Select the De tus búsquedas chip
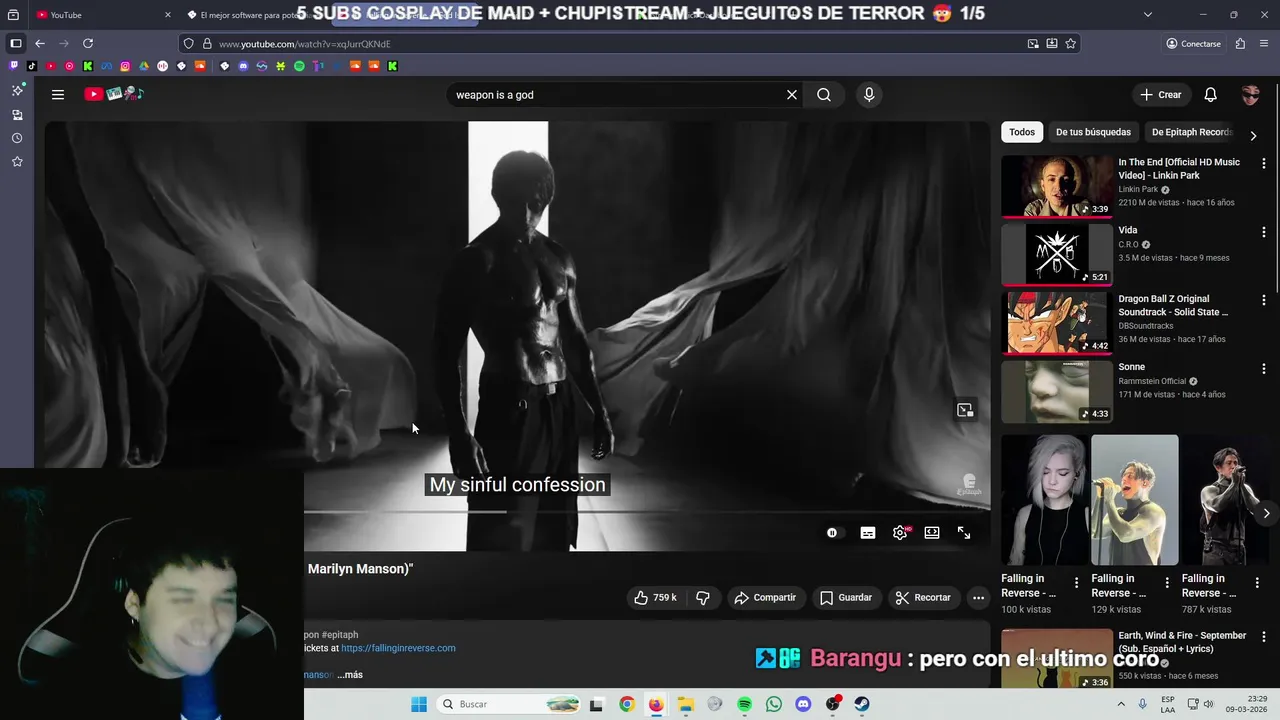 click(1093, 132)
